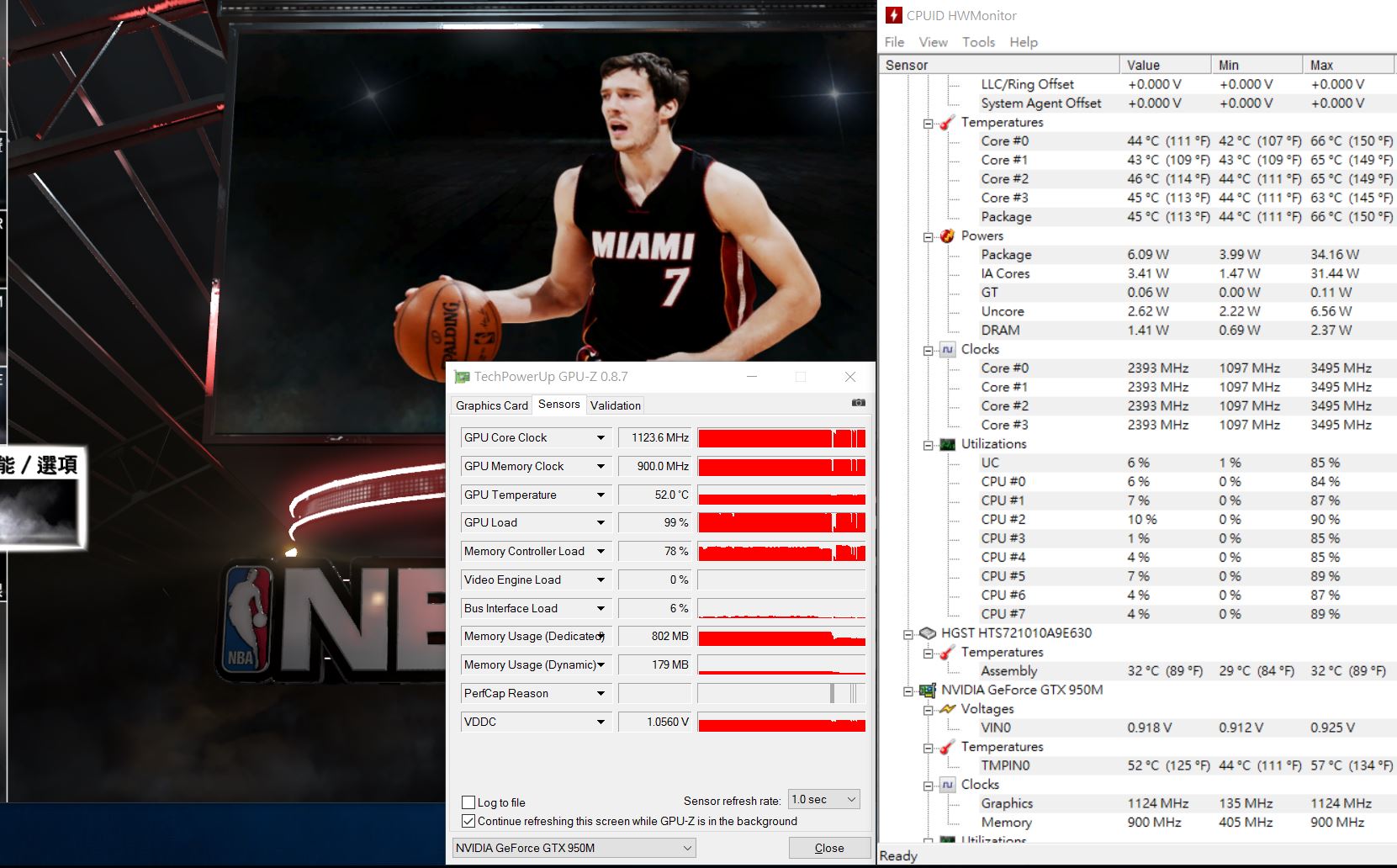Click the NVIDIA GeForce graphics card icon
Viewport: 1397px width, 868px height.
928,691
